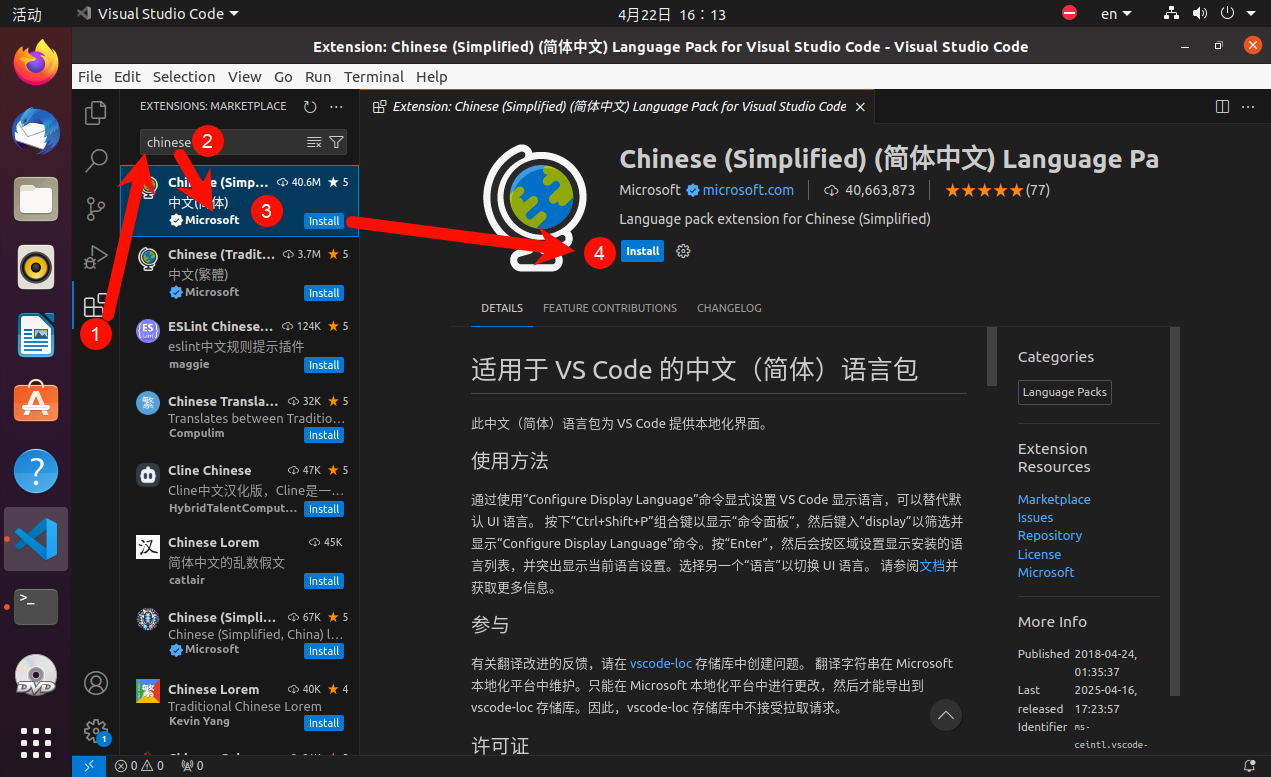Select the Details tab
The width and height of the screenshot is (1271, 777).
tap(502, 308)
